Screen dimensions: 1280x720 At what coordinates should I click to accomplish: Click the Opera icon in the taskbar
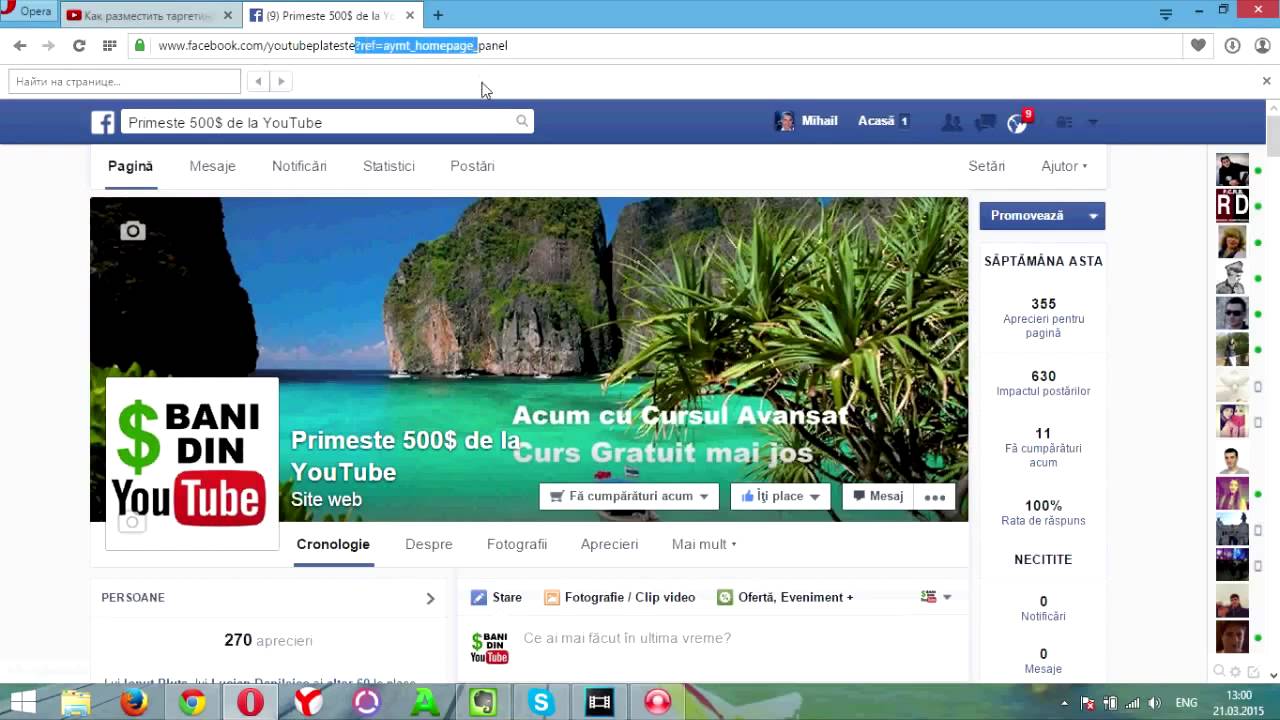coord(250,702)
